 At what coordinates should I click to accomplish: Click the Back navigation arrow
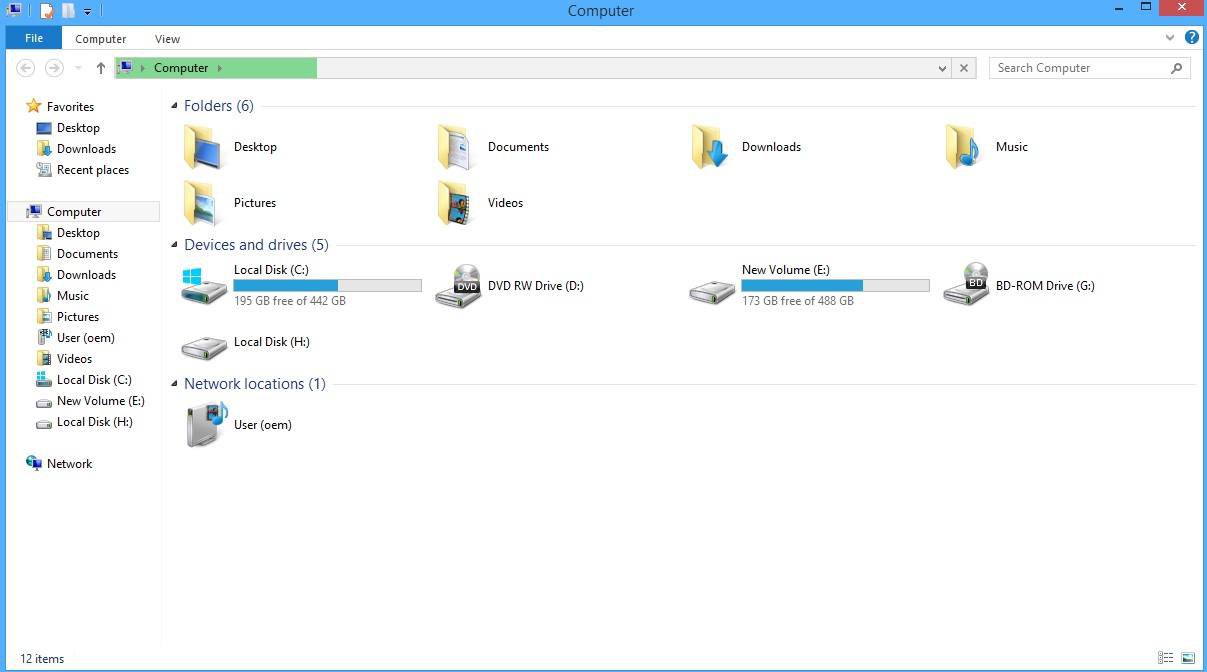26,68
